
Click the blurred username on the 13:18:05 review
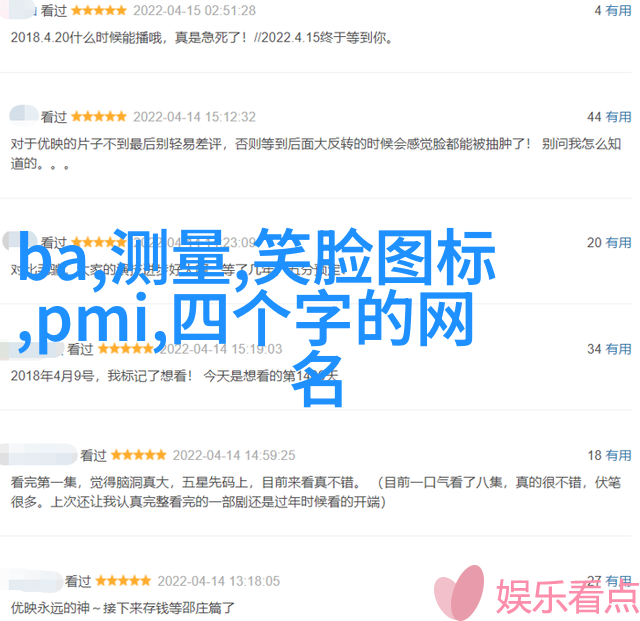31,581
